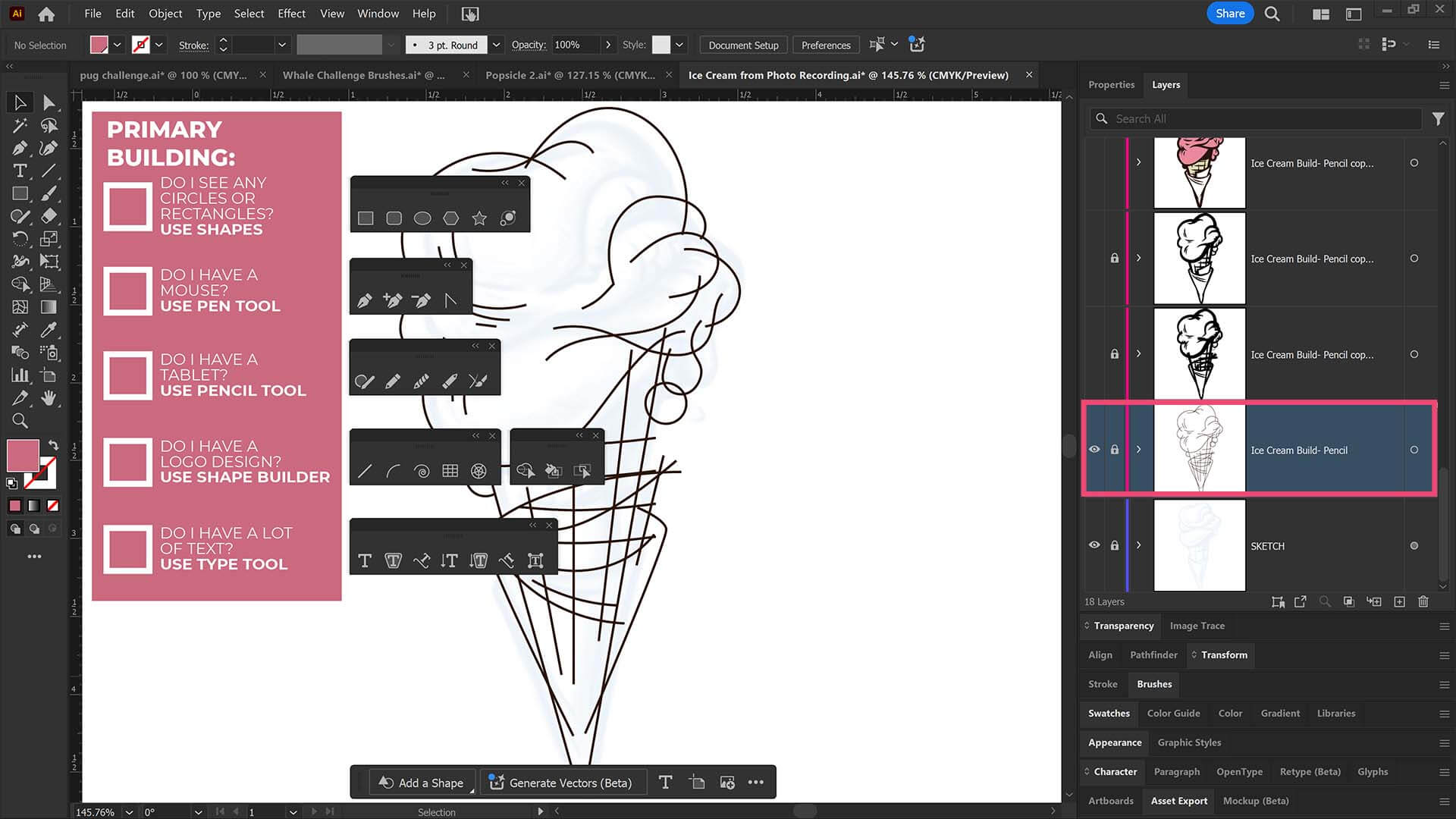1456x819 pixels.
Task: Open the 3 pt. Round brush dropdown
Action: tap(496, 45)
